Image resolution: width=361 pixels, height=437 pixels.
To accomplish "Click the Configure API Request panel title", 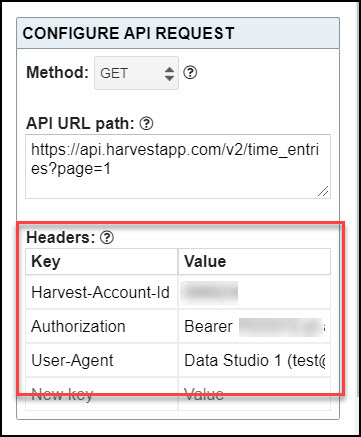I will point(129,33).
